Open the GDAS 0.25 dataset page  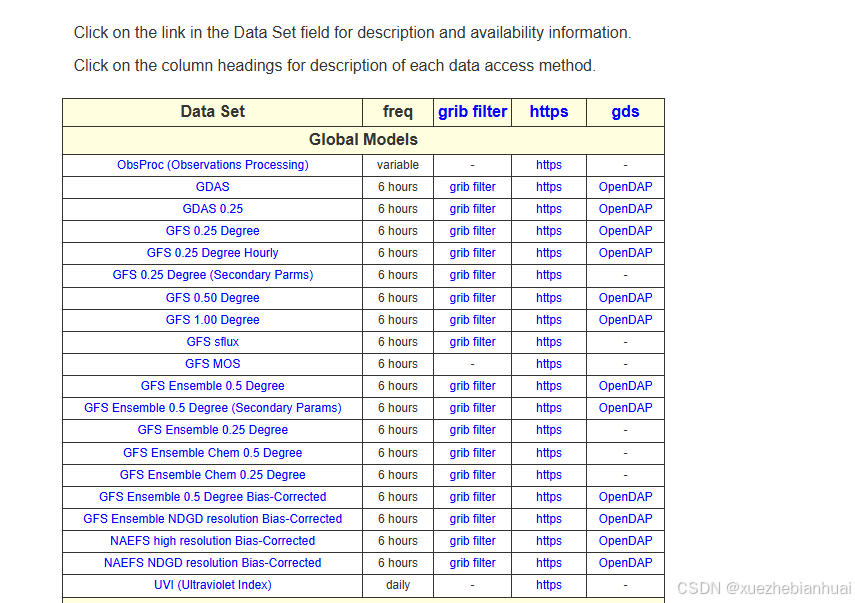pos(212,209)
